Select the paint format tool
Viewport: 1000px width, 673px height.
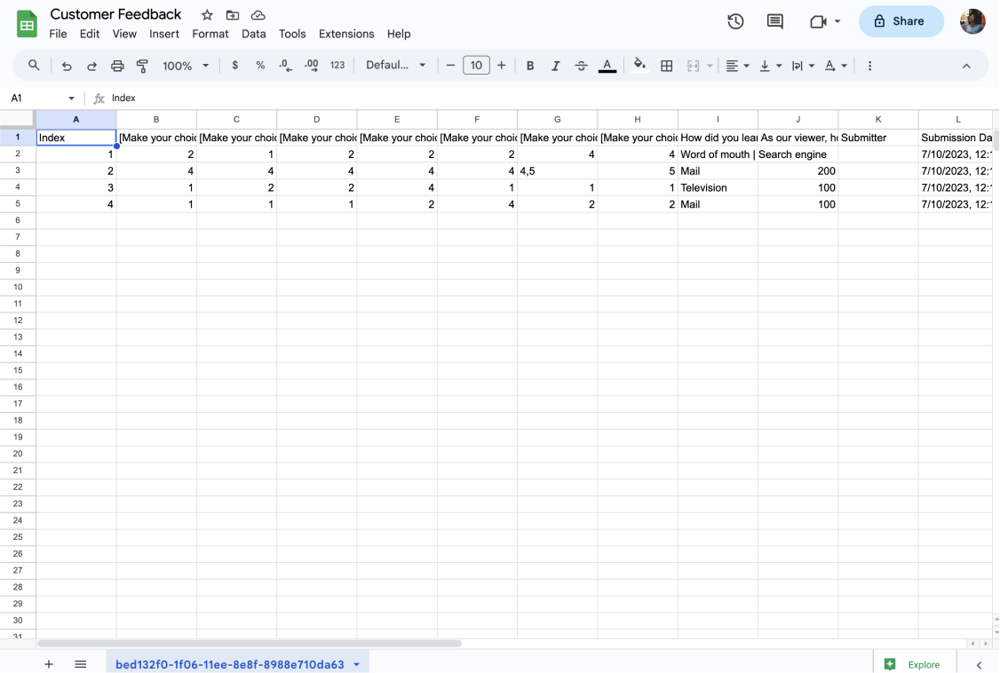(x=141, y=65)
